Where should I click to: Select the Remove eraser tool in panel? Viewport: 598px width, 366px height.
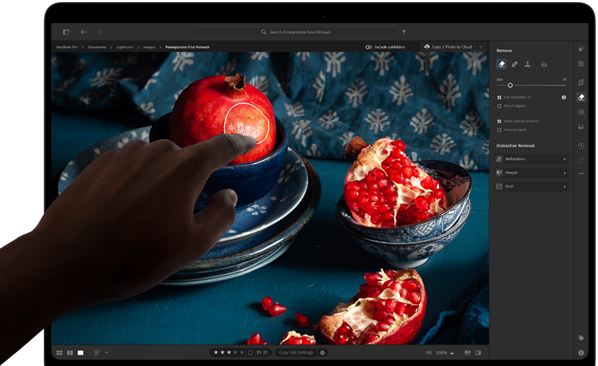[x=502, y=64]
